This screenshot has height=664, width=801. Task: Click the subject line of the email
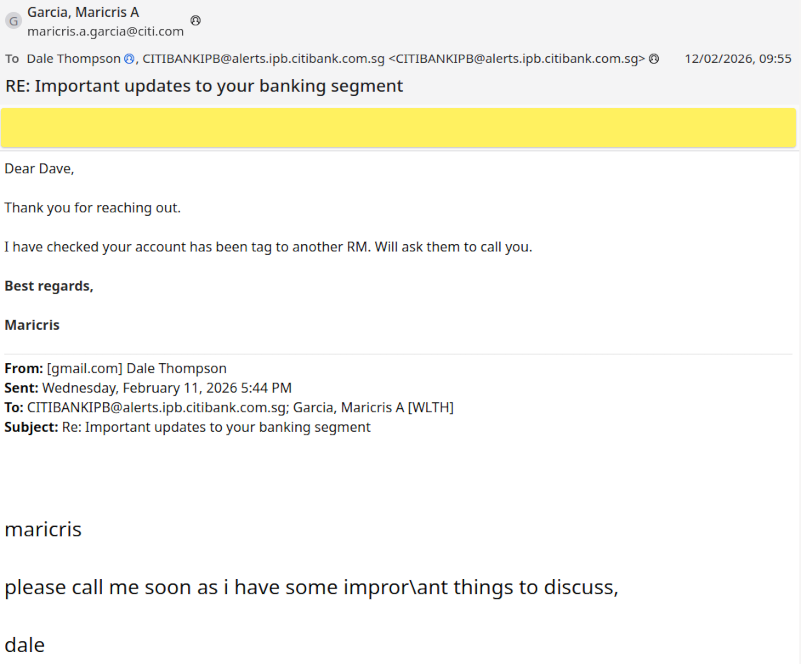point(204,86)
